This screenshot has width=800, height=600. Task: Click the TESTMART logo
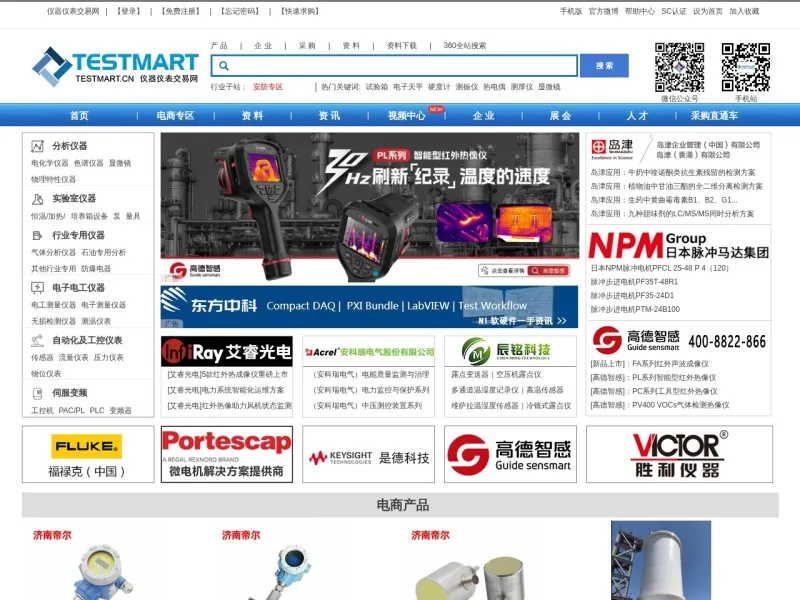[115, 66]
